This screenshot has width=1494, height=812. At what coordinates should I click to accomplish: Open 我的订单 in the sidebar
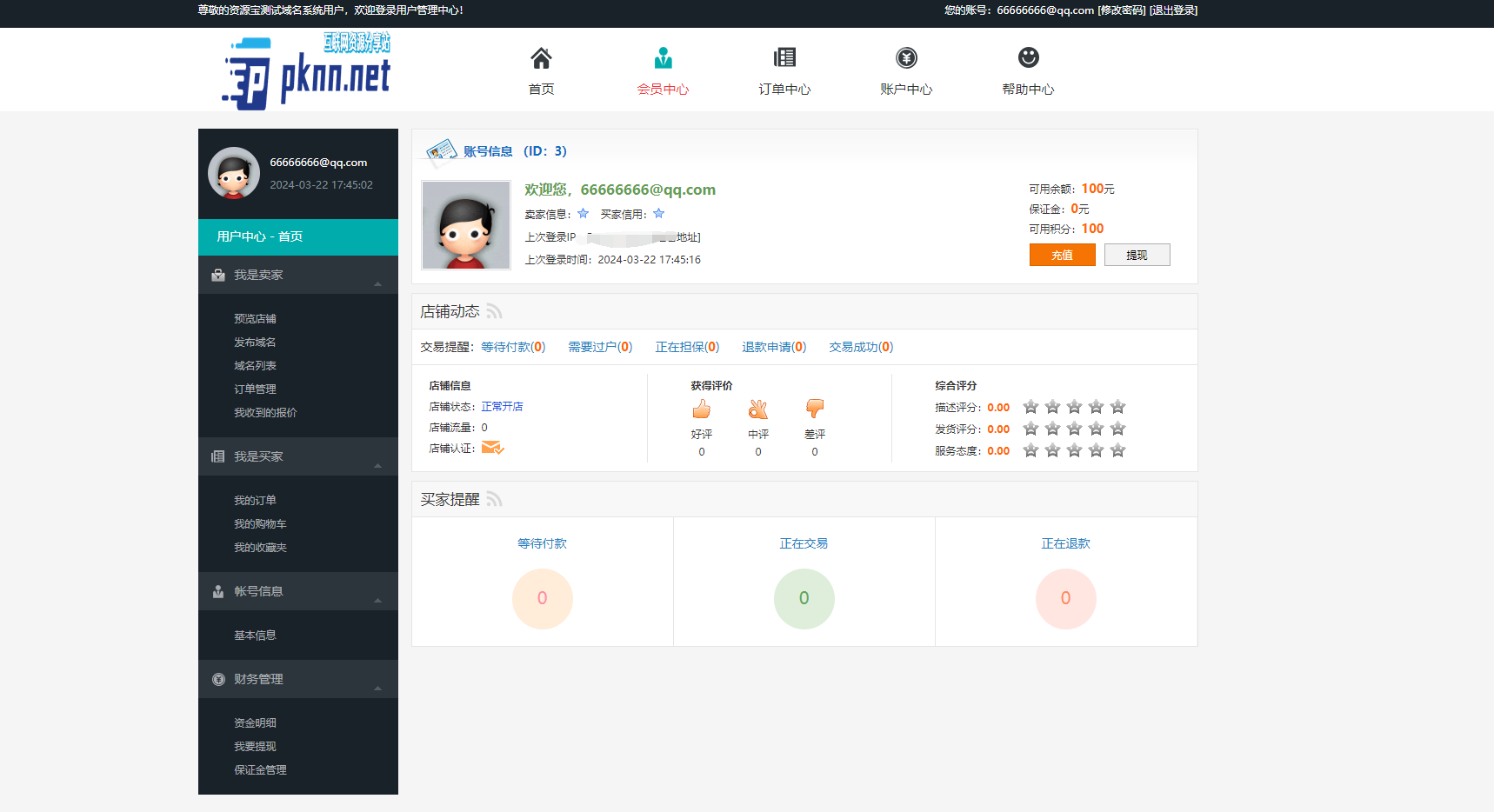click(255, 499)
